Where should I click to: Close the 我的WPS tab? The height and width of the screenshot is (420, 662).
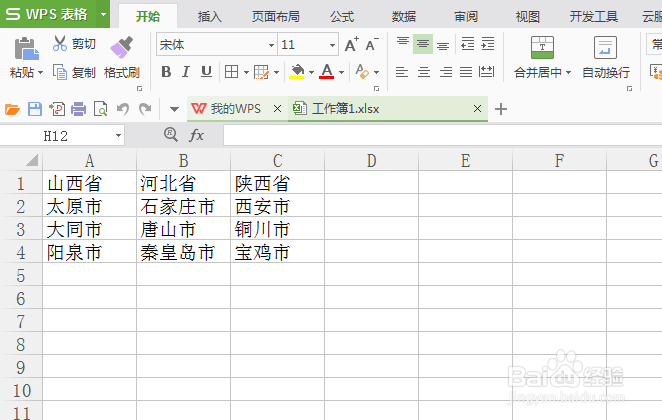click(x=277, y=109)
